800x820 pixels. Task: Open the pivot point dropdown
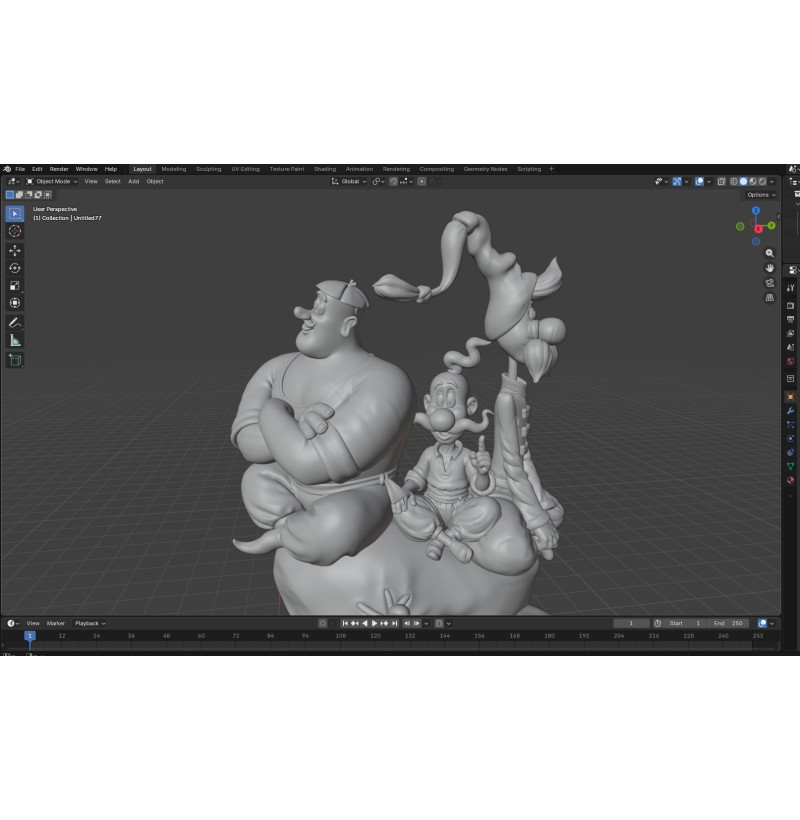379,181
